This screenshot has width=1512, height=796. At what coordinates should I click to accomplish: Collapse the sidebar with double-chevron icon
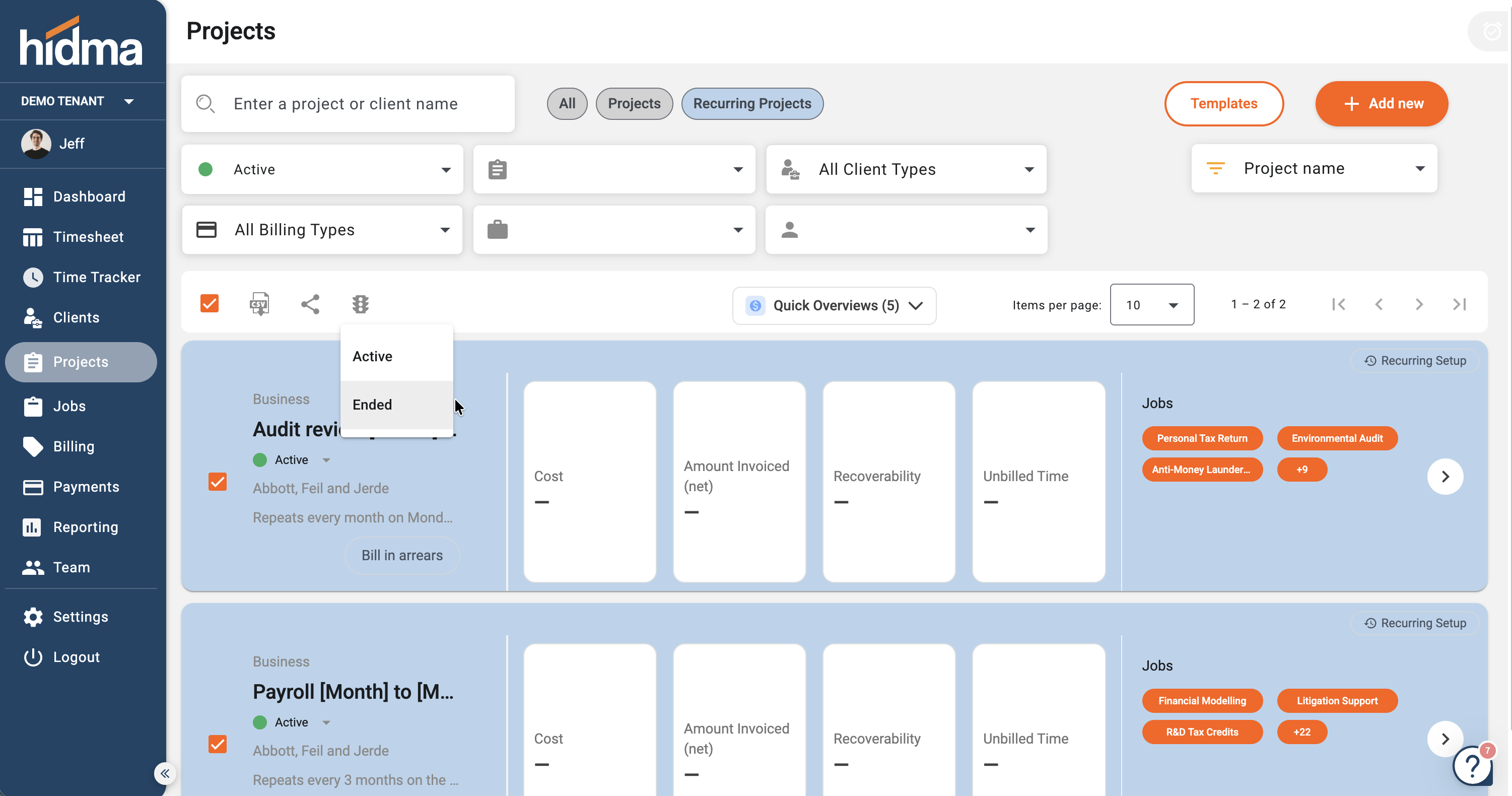point(165,773)
